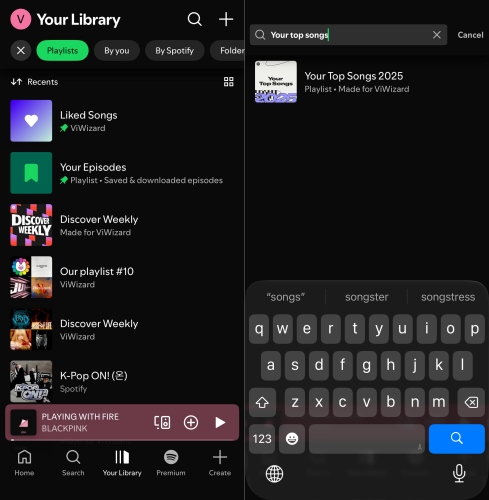Add Playing With Fire via plus circle
The width and height of the screenshot is (489, 500).
[191, 423]
